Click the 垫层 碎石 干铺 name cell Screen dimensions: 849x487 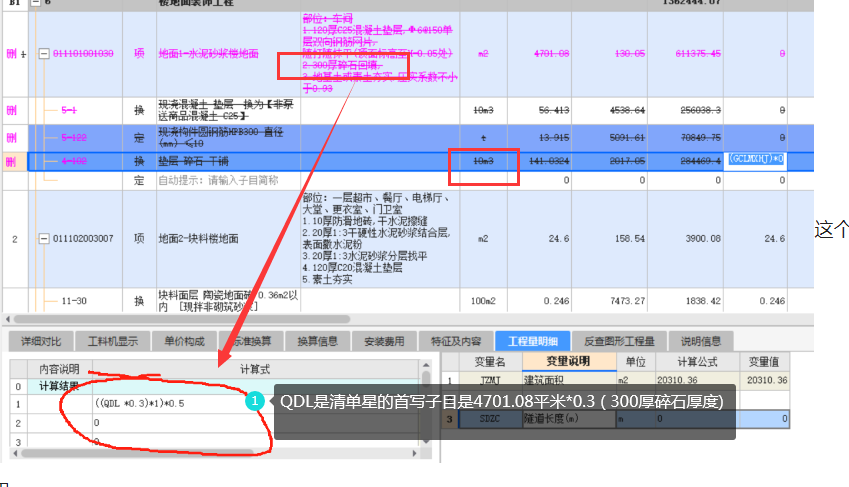pos(228,161)
